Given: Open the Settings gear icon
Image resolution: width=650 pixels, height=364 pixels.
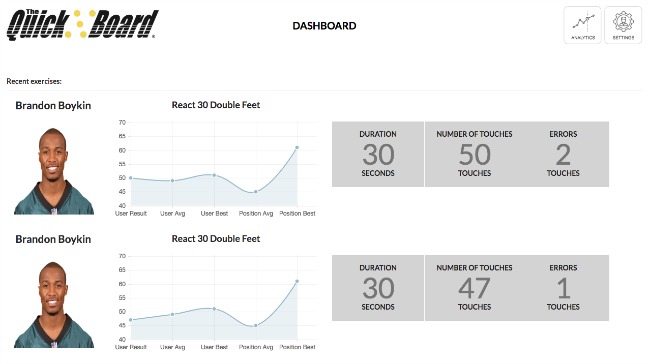Looking at the screenshot, I should [x=623, y=25].
